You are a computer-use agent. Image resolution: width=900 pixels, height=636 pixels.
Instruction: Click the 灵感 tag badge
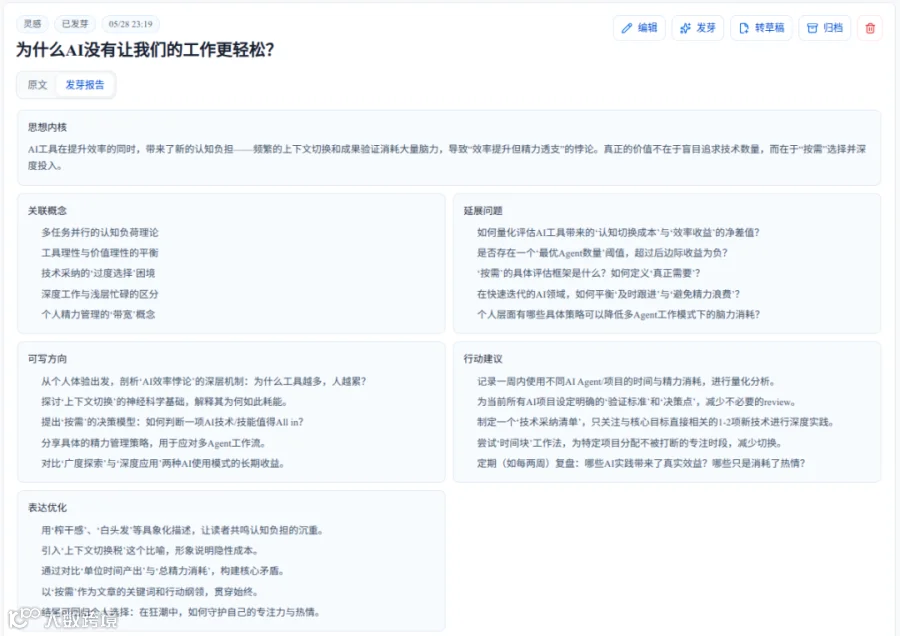pos(33,24)
